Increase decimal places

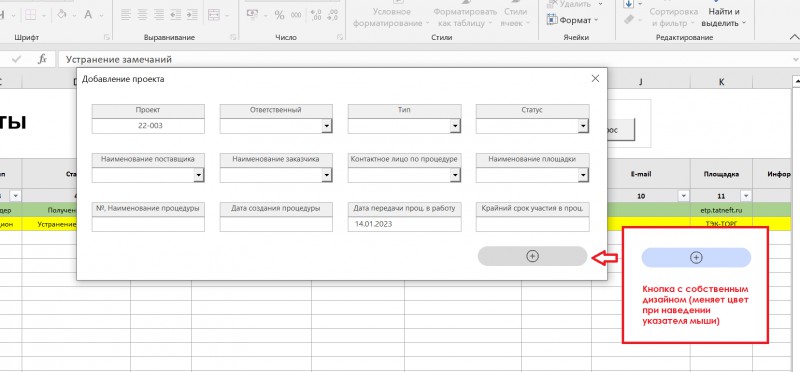click(x=316, y=15)
